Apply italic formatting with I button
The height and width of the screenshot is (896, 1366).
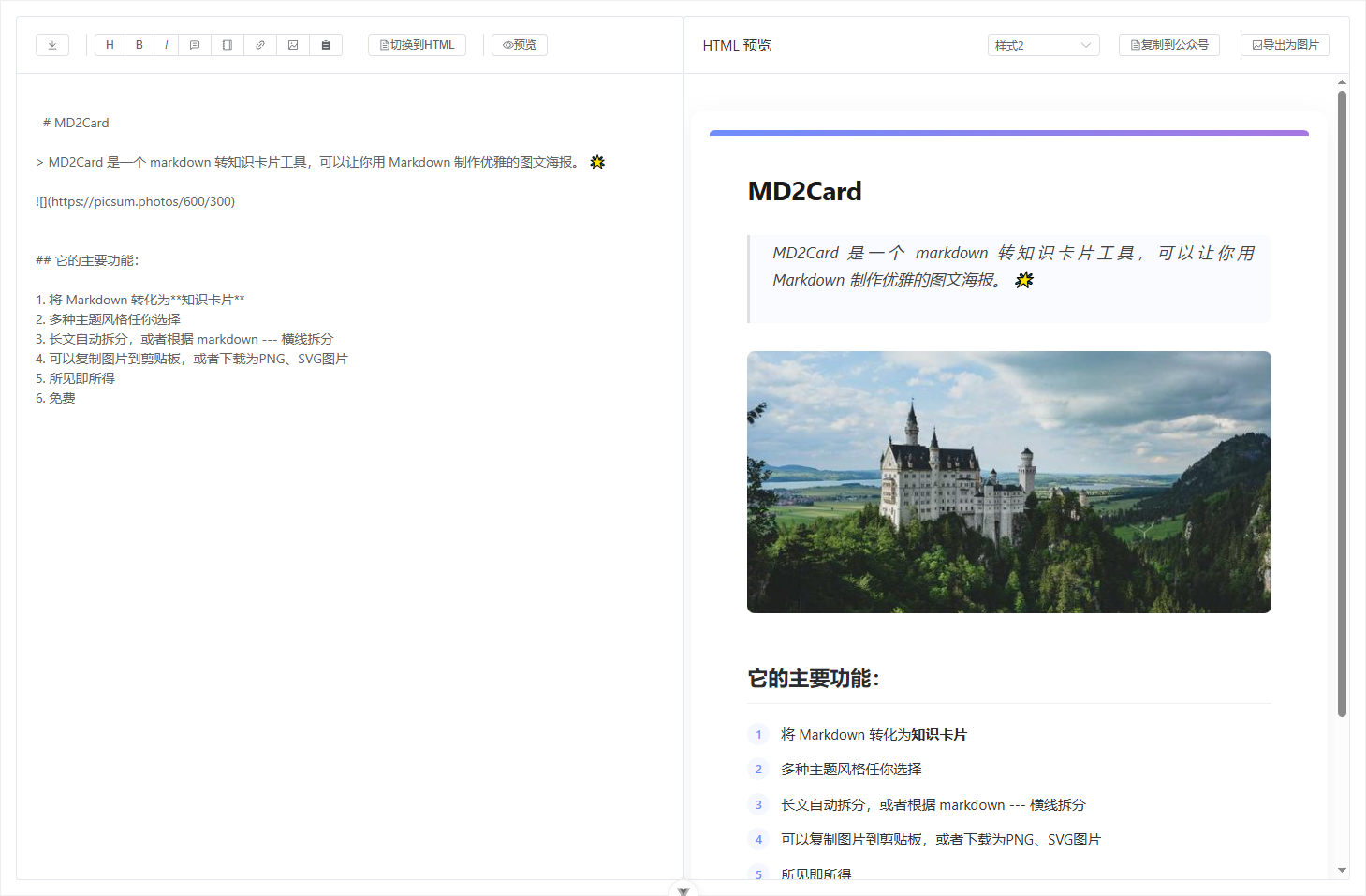point(166,45)
